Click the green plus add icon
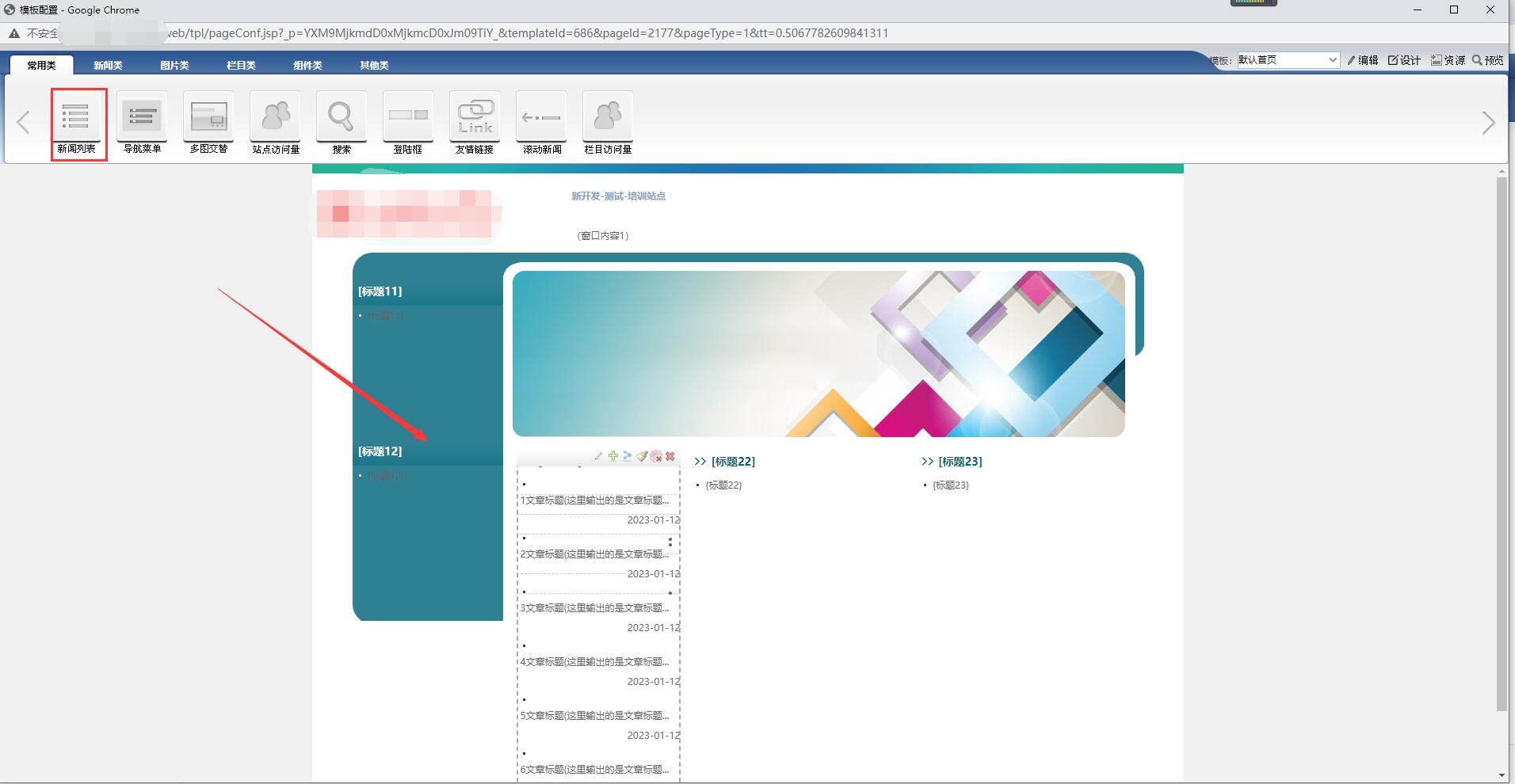Image resolution: width=1515 pixels, height=784 pixels. 612,456
